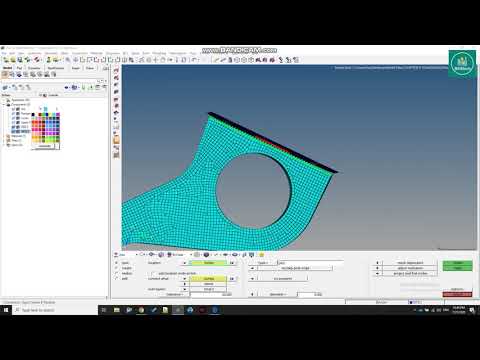480x360 pixels.
Task: Click the orange icon in the vertical toolbar
Action: 116,140
